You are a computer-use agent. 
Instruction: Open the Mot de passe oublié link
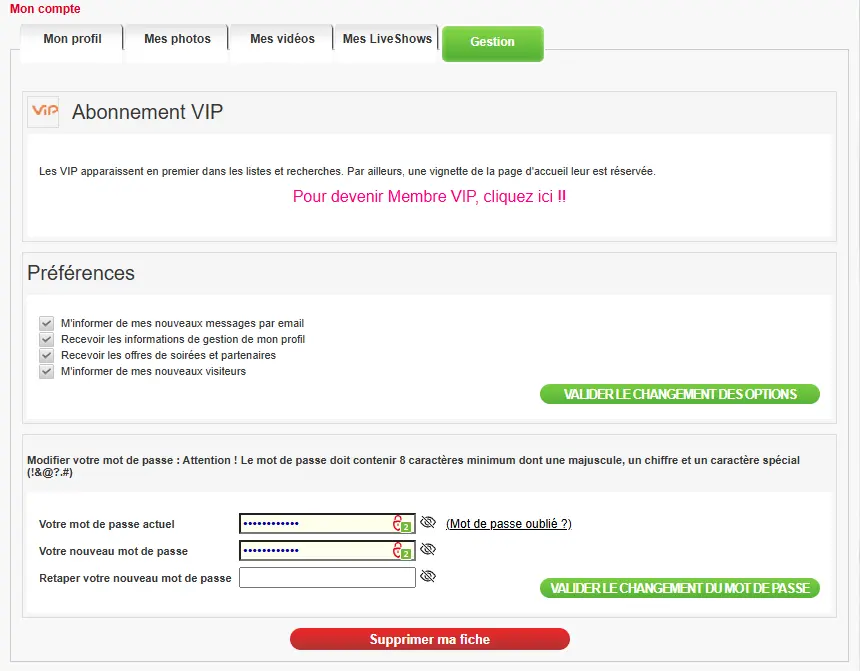pyautogui.click(x=508, y=524)
